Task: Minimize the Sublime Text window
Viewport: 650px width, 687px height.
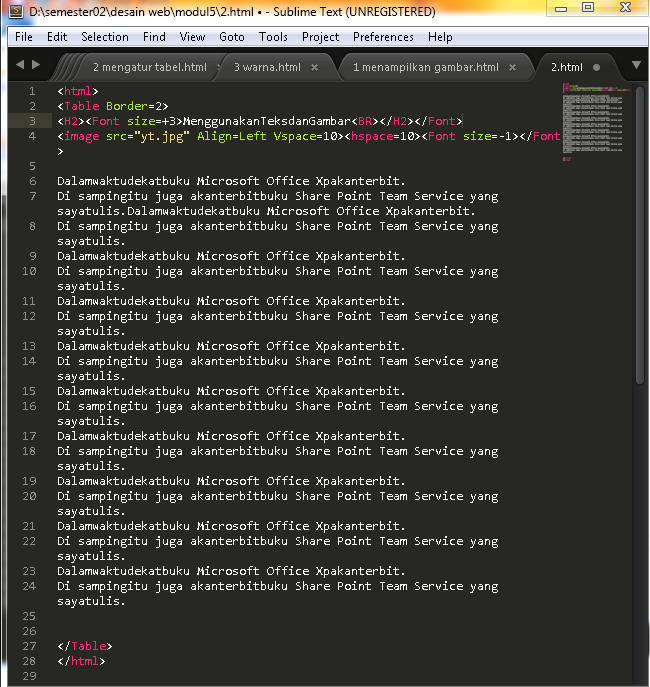Action: tap(561, 8)
